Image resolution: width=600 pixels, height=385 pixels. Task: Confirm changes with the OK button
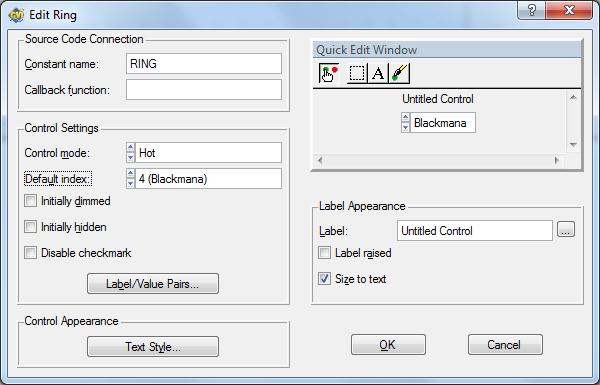pos(388,345)
